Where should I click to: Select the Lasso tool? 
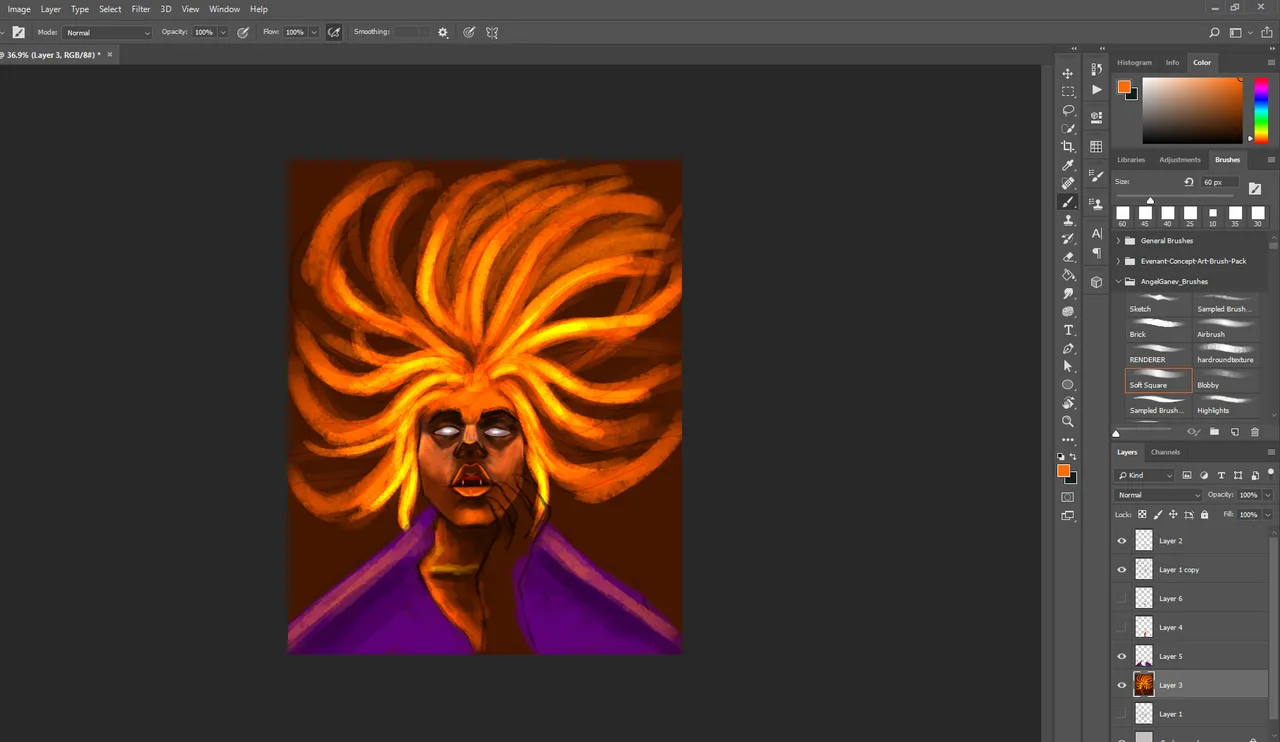[x=1068, y=110]
